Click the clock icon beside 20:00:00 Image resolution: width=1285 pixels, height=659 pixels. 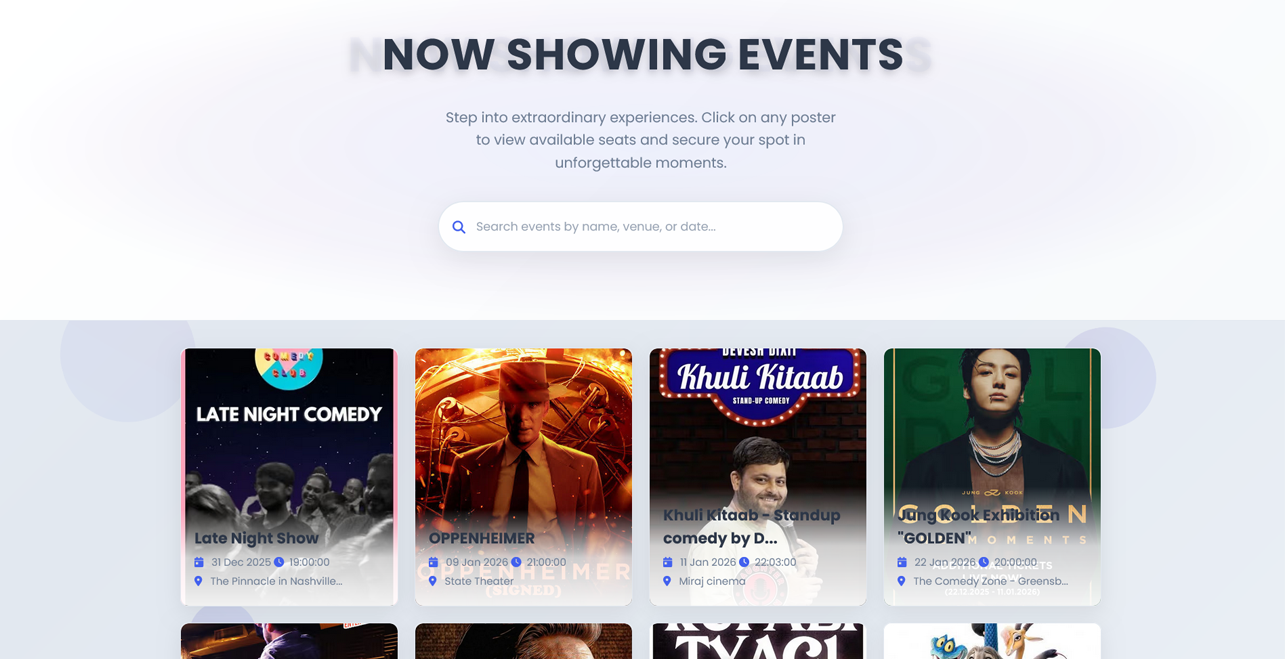pyautogui.click(x=984, y=562)
